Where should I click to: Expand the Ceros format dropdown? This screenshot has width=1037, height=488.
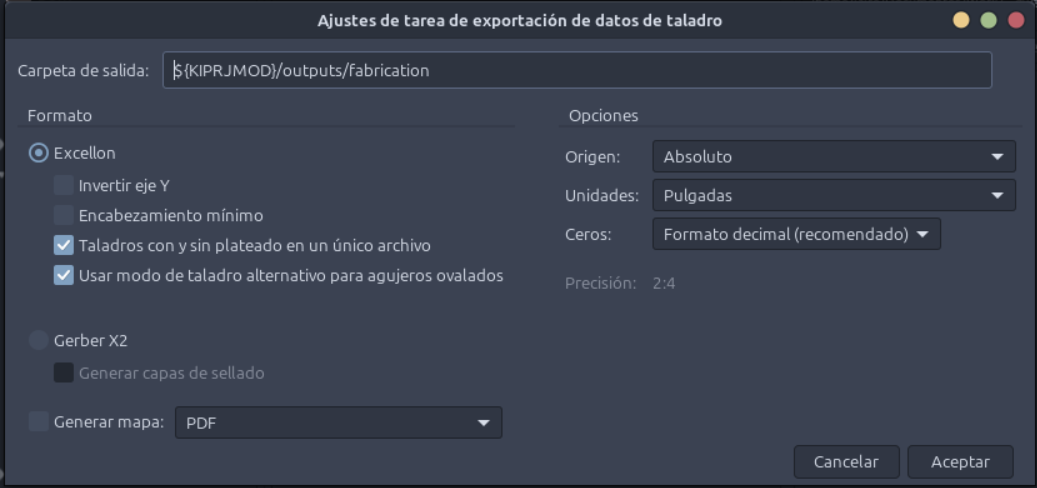tap(796, 234)
